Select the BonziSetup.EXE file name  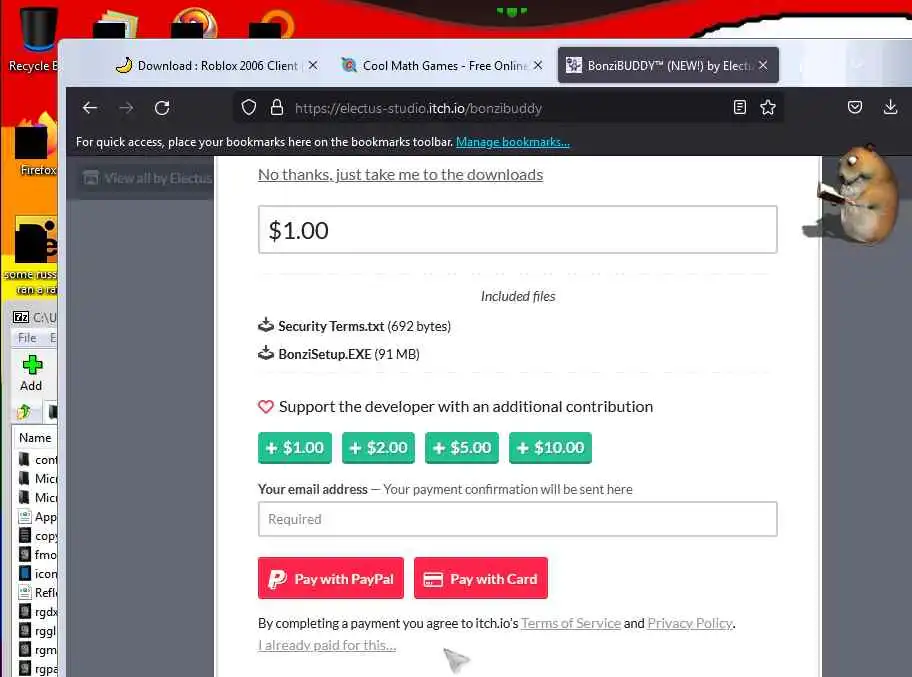click(x=325, y=354)
